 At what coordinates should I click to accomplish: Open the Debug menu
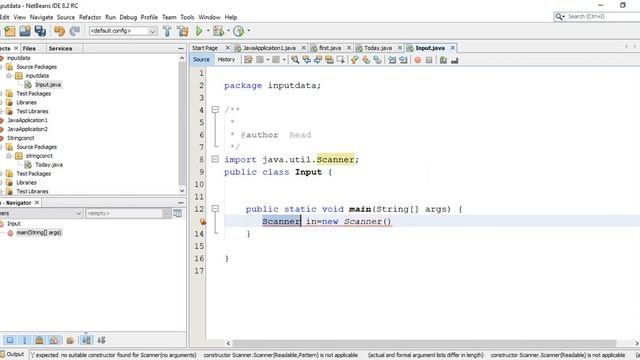click(128, 17)
